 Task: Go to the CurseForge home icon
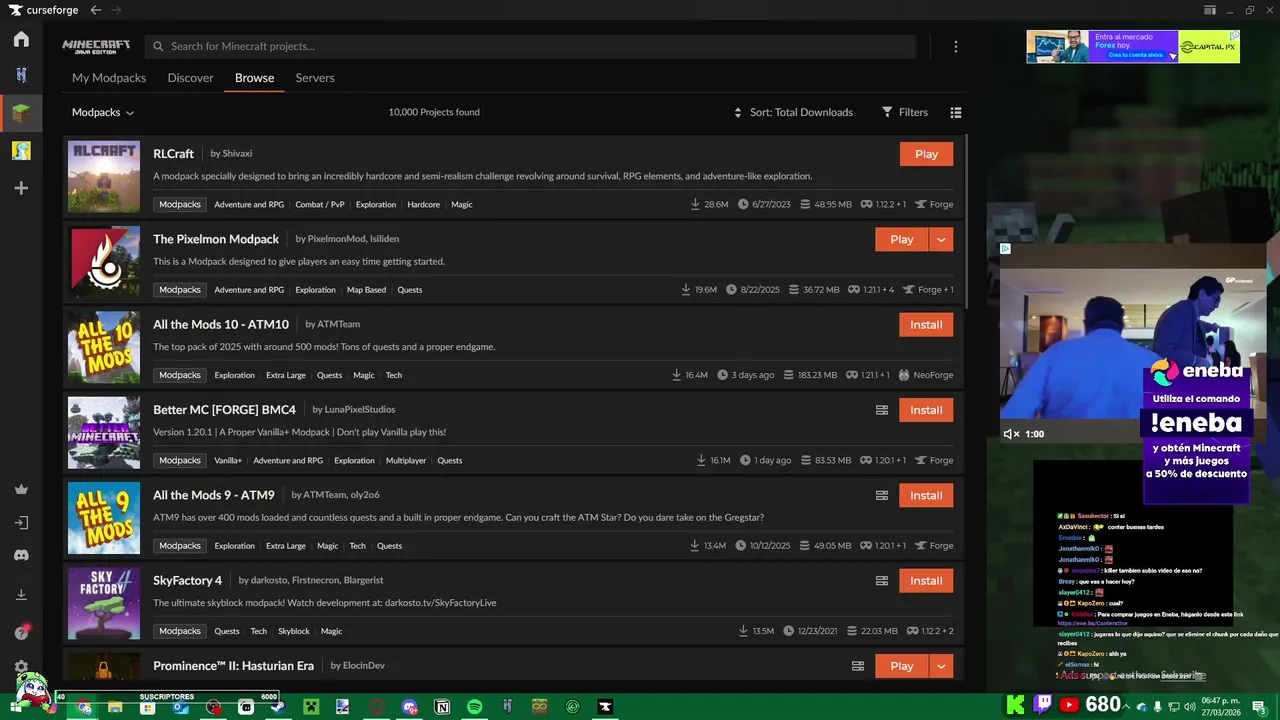(x=21, y=40)
